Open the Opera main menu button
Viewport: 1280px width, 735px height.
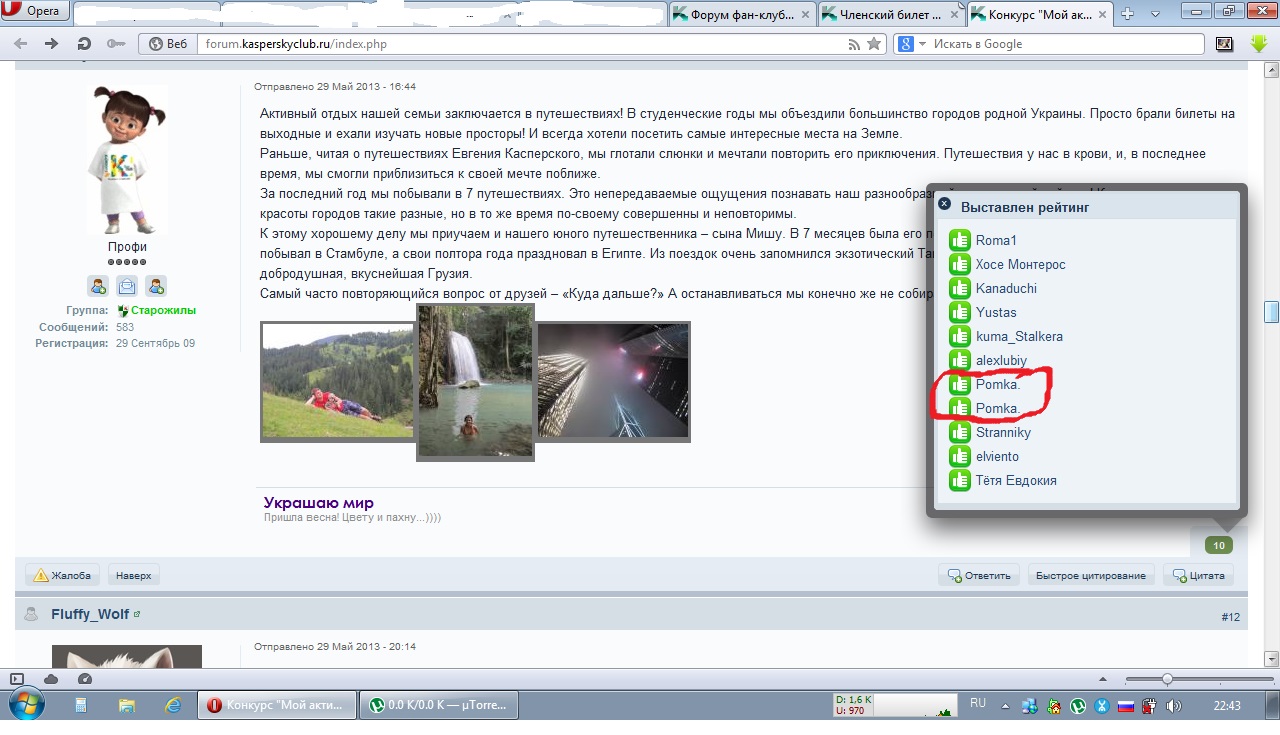coord(34,12)
